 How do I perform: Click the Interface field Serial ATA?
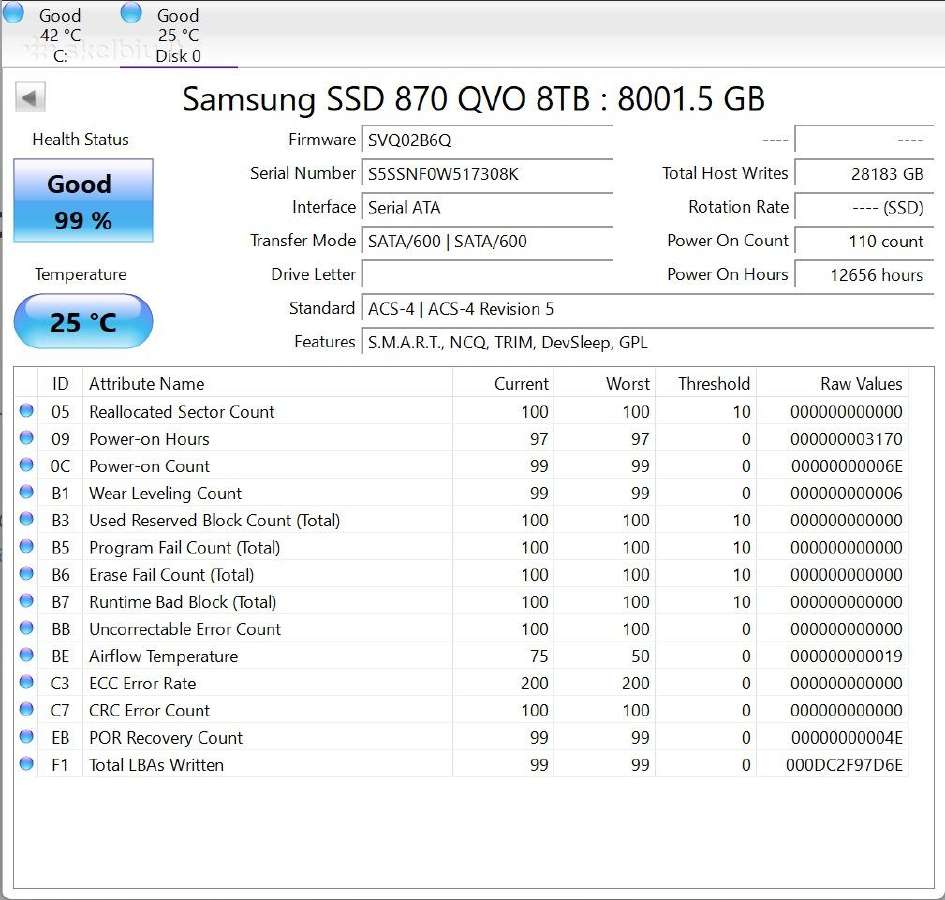[x=487, y=208]
